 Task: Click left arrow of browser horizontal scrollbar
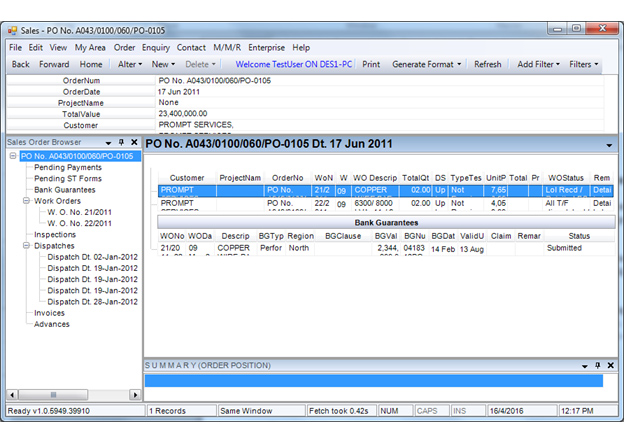[11, 394]
